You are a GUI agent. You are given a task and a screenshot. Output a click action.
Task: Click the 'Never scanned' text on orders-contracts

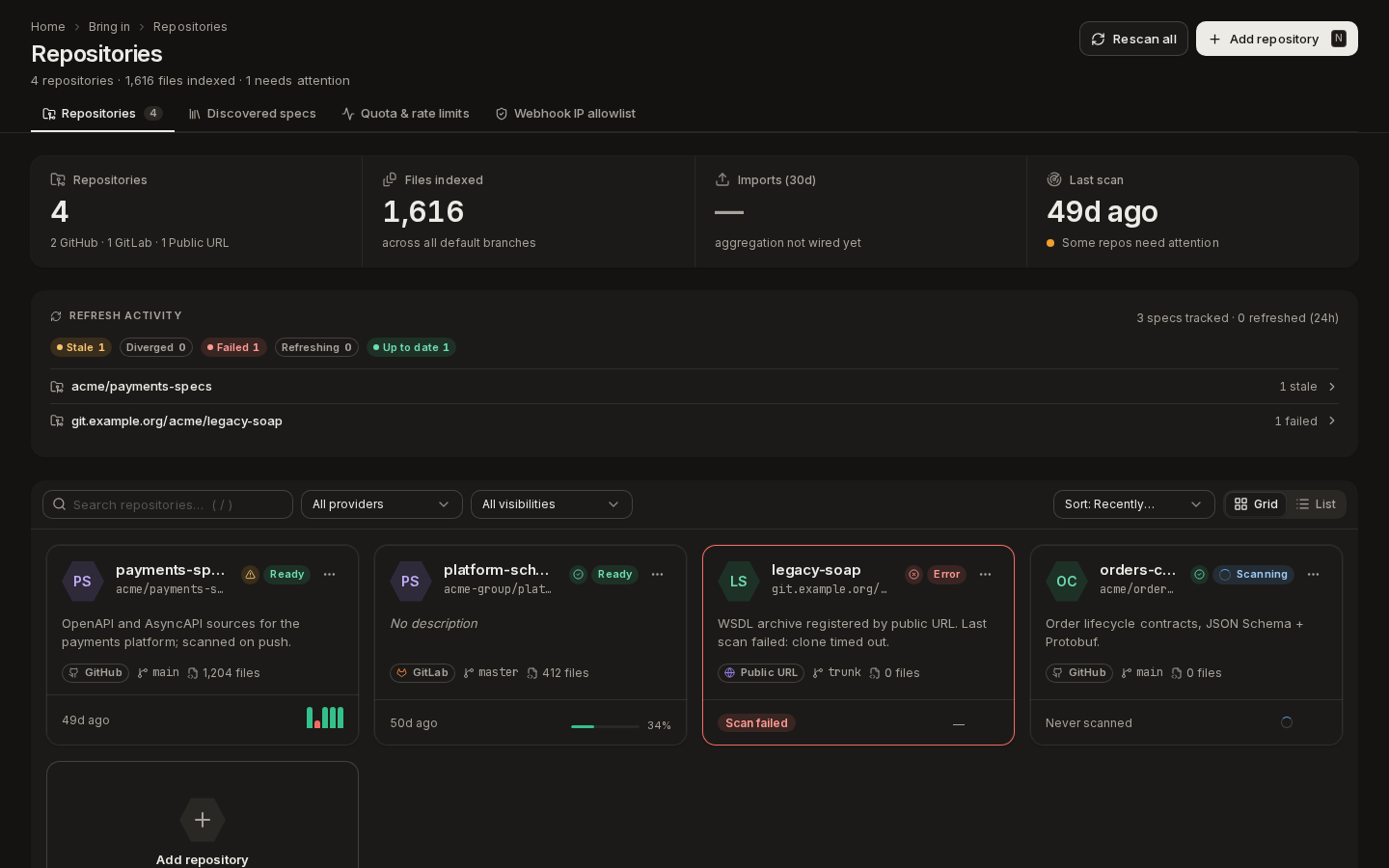(x=1089, y=723)
